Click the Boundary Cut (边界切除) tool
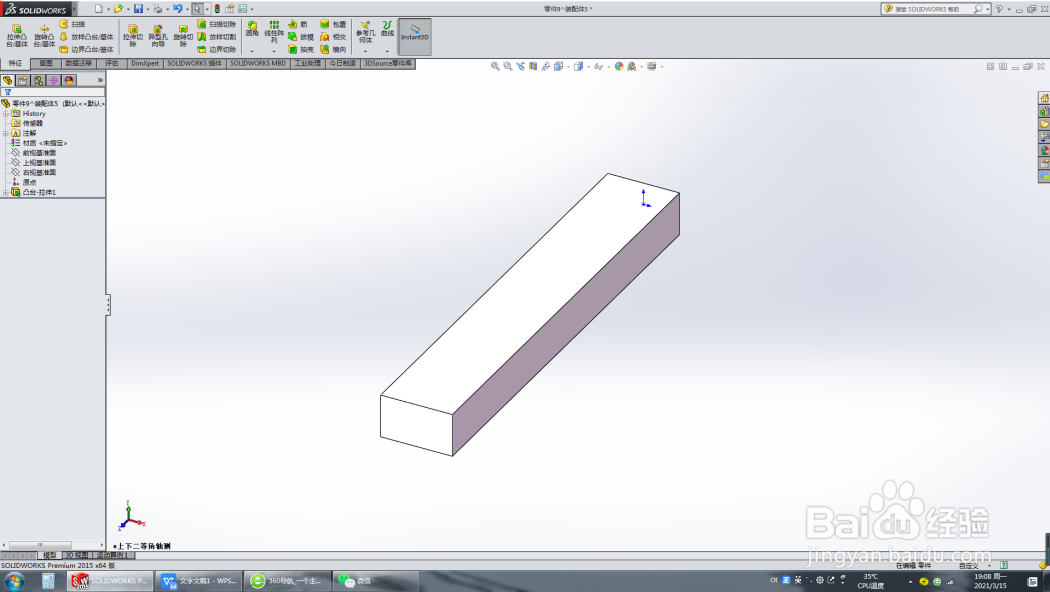This screenshot has height=592, width=1050. coord(216,50)
